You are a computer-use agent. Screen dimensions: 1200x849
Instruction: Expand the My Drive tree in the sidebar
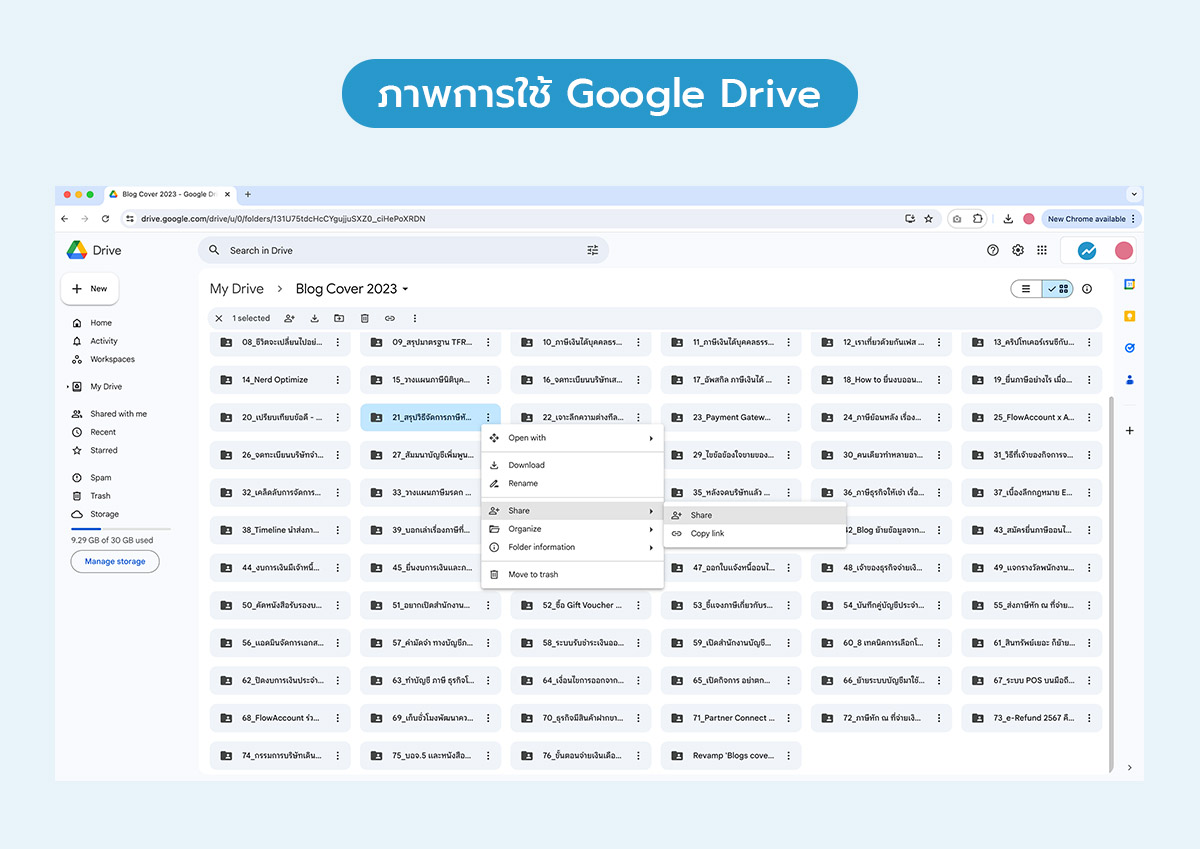click(68, 387)
